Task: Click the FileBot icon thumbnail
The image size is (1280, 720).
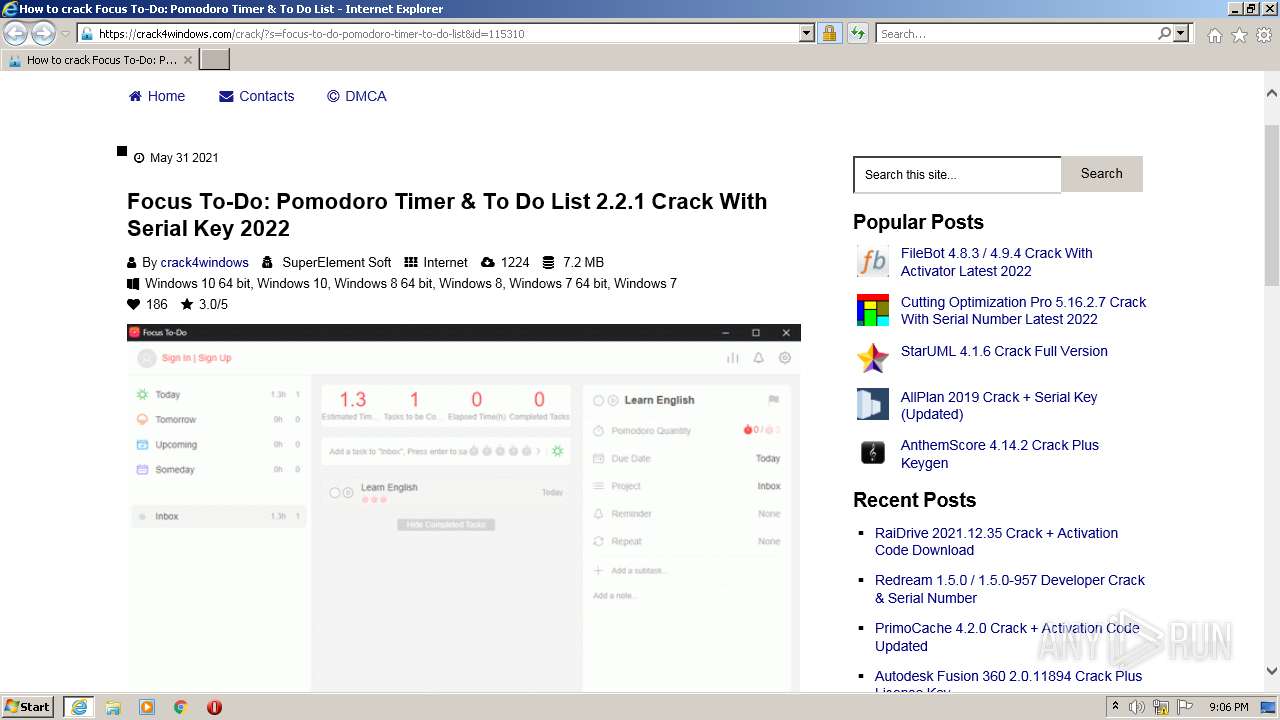Action: [873, 262]
